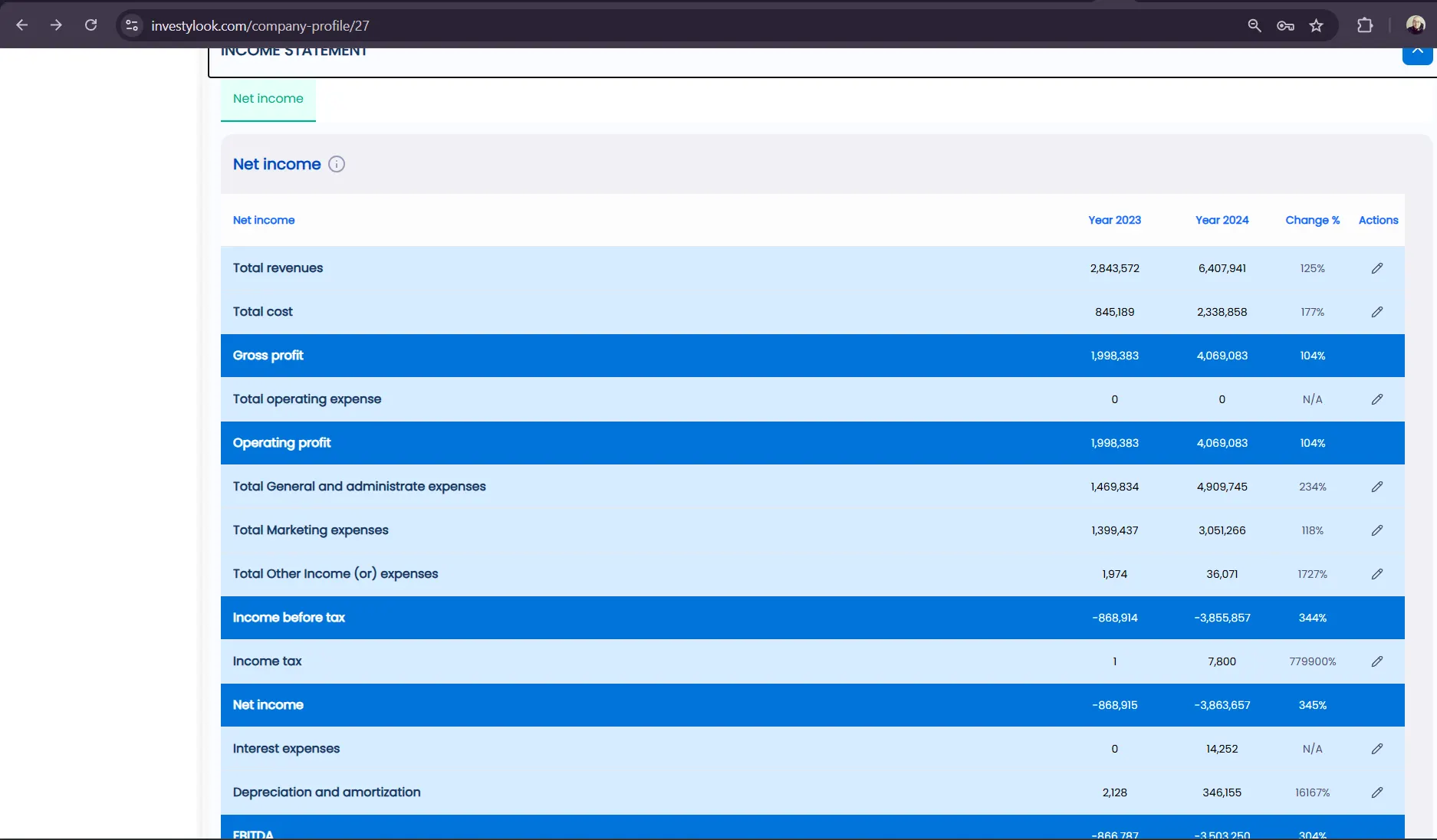
Task: Select the Gross profit row label
Action: (x=268, y=356)
